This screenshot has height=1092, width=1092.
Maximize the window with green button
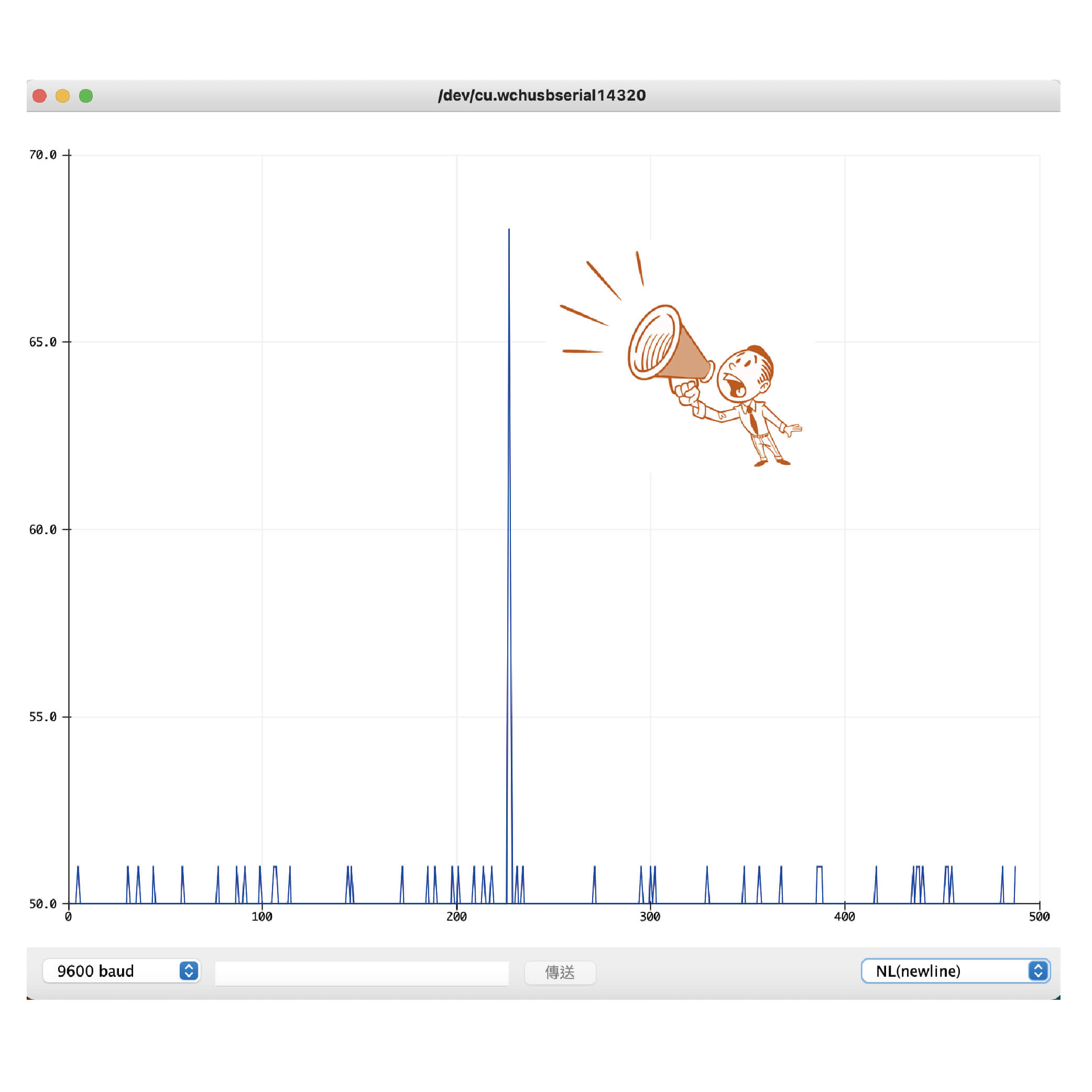[86, 96]
